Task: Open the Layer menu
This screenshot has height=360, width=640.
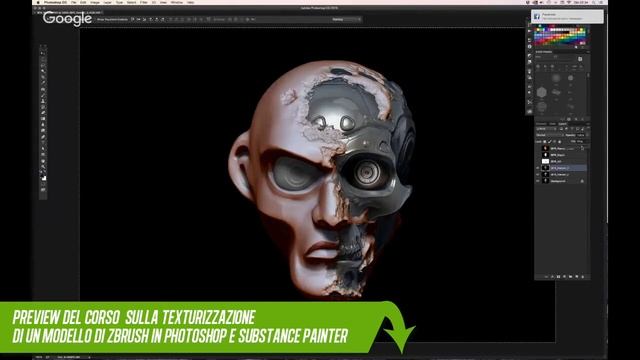Action: (x=107, y=2)
